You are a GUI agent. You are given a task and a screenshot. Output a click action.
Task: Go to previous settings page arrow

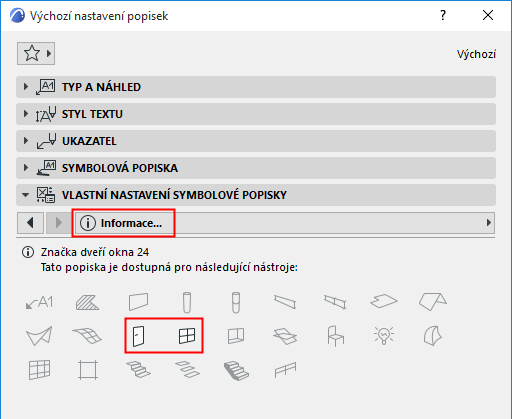click(30, 223)
